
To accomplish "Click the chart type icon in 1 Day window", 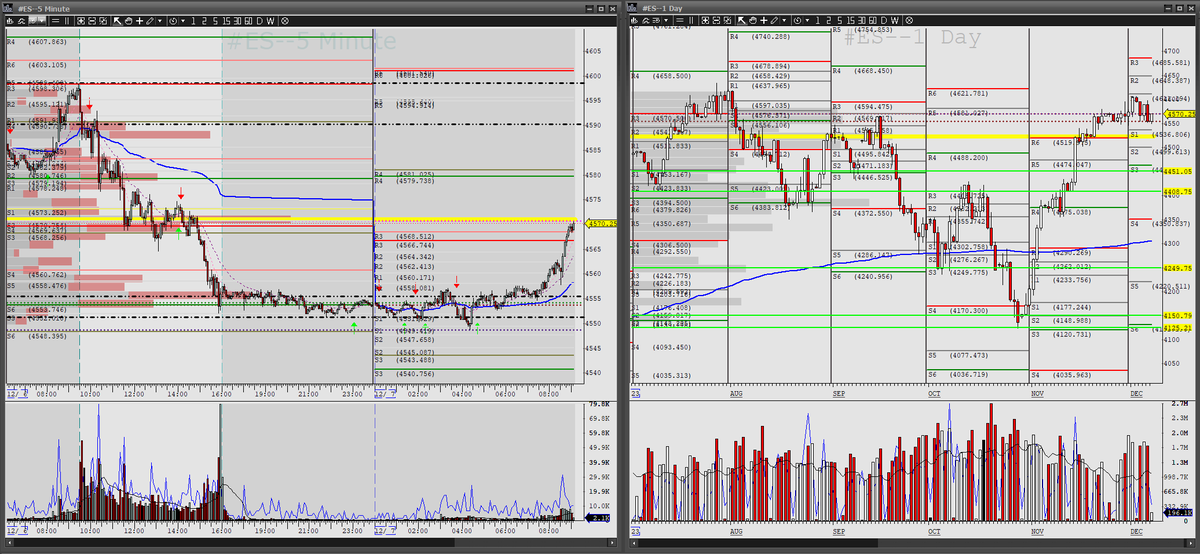I will [634, 21].
